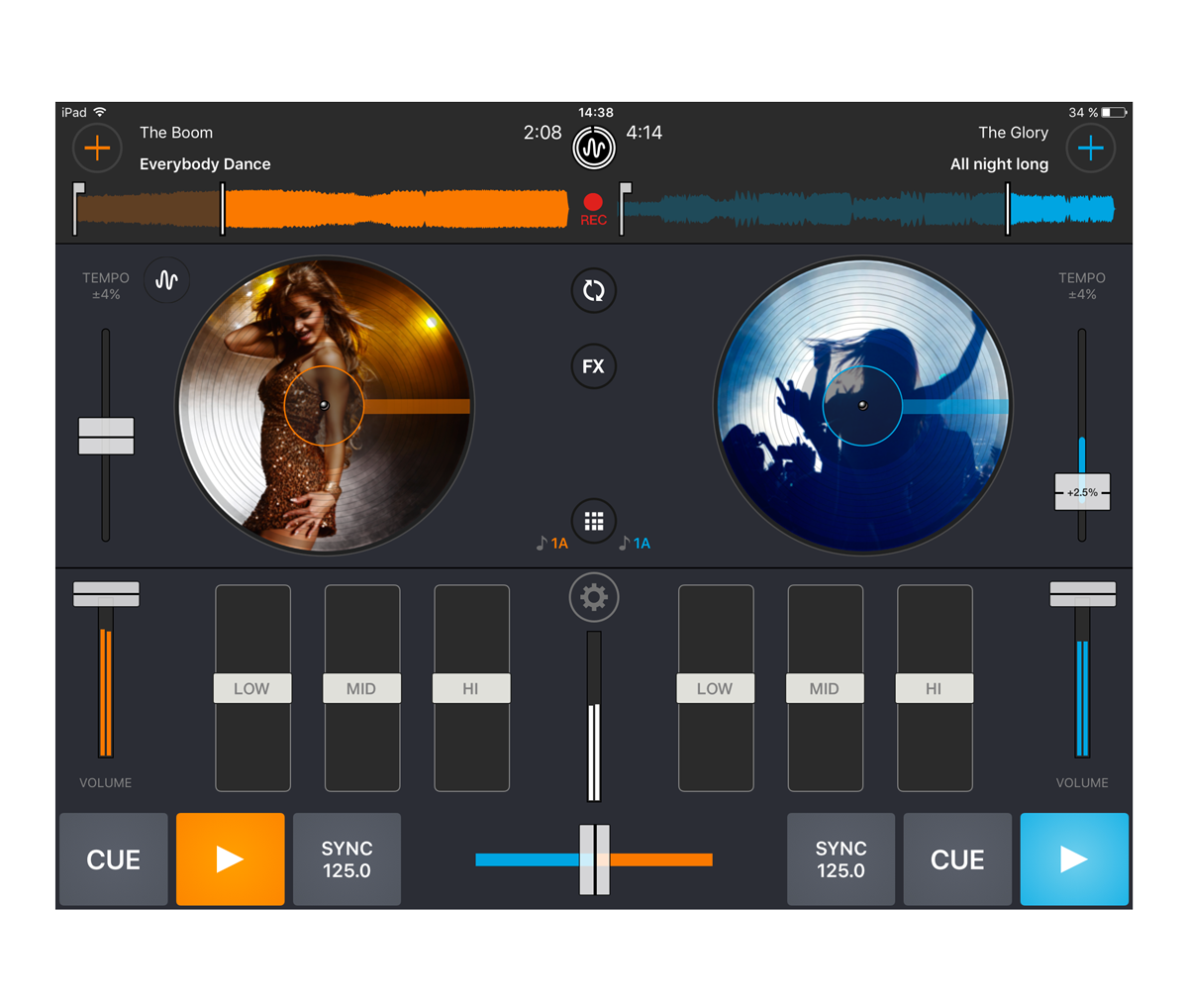The height and width of the screenshot is (1008, 1188).
Task: Select the track title Everybody Dance
Action: click(204, 163)
